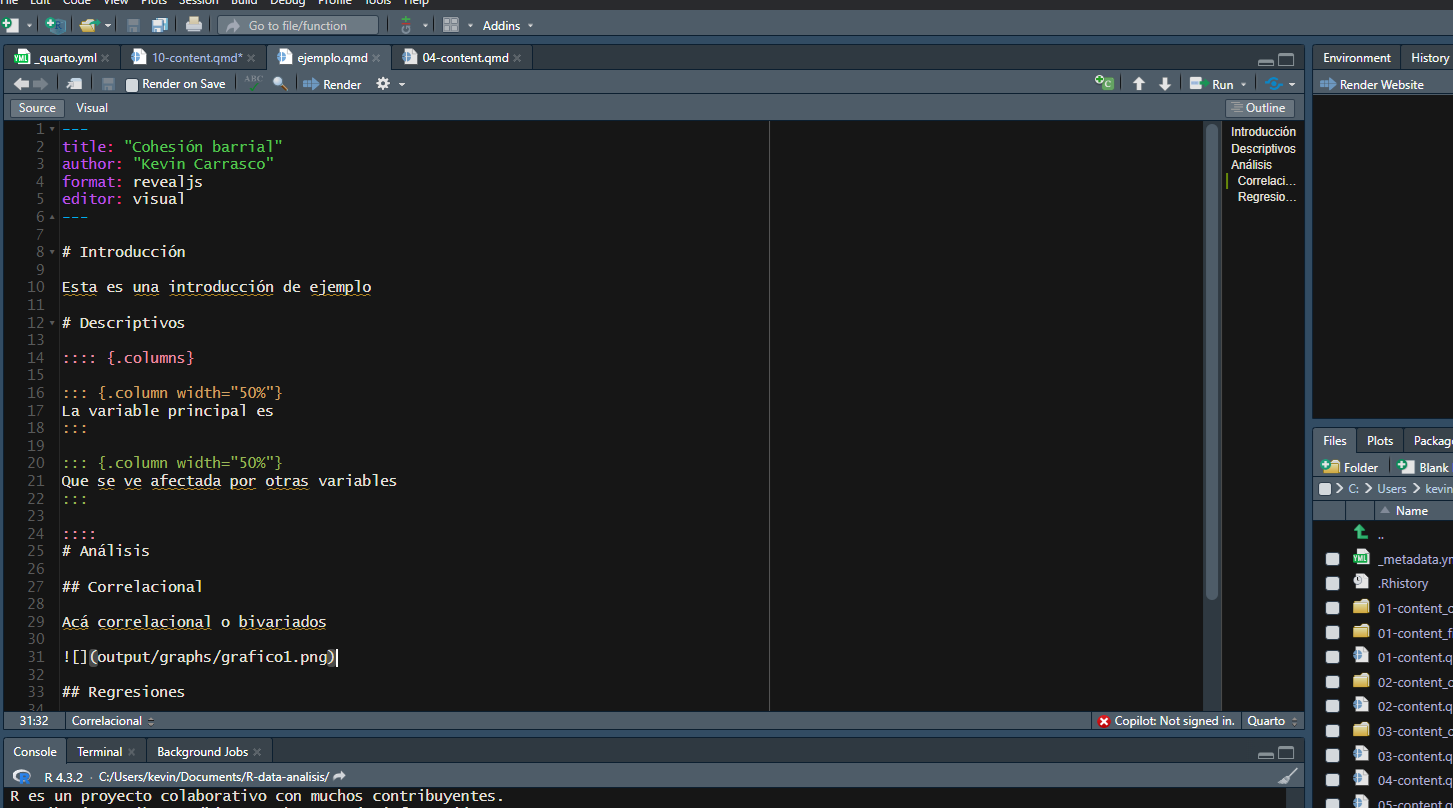Click the Go to file/function field
This screenshot has width=1453, height=808.
point(298,25)
